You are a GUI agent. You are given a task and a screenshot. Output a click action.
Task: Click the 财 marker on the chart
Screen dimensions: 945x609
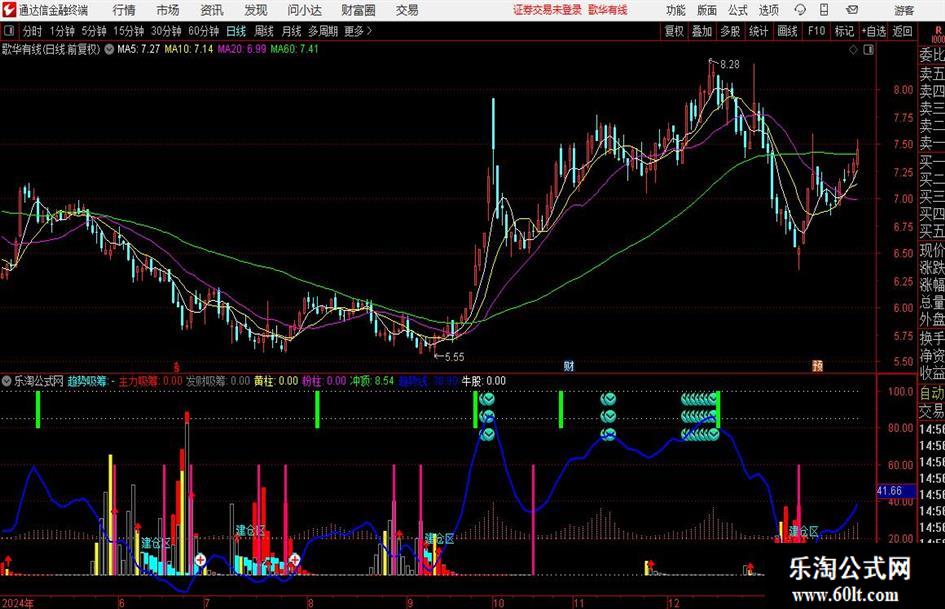[568, 365]
